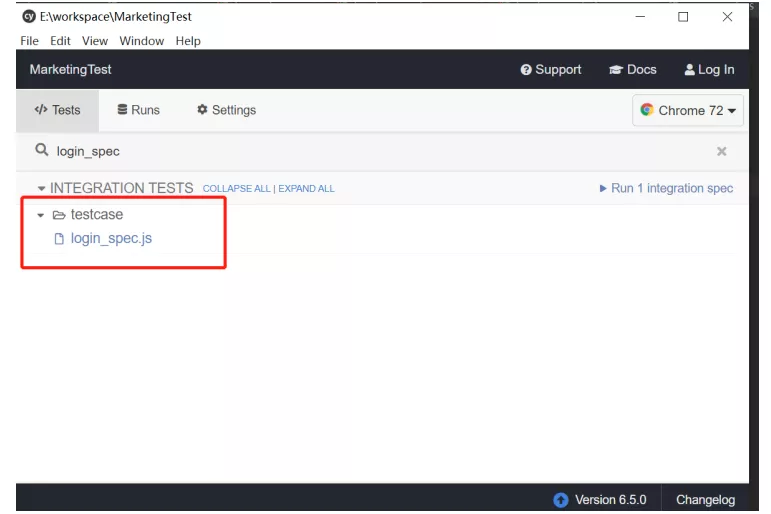Open the Window menu
Screen dimensions: 771x514
pyautogui.click(x=142, y=41)
